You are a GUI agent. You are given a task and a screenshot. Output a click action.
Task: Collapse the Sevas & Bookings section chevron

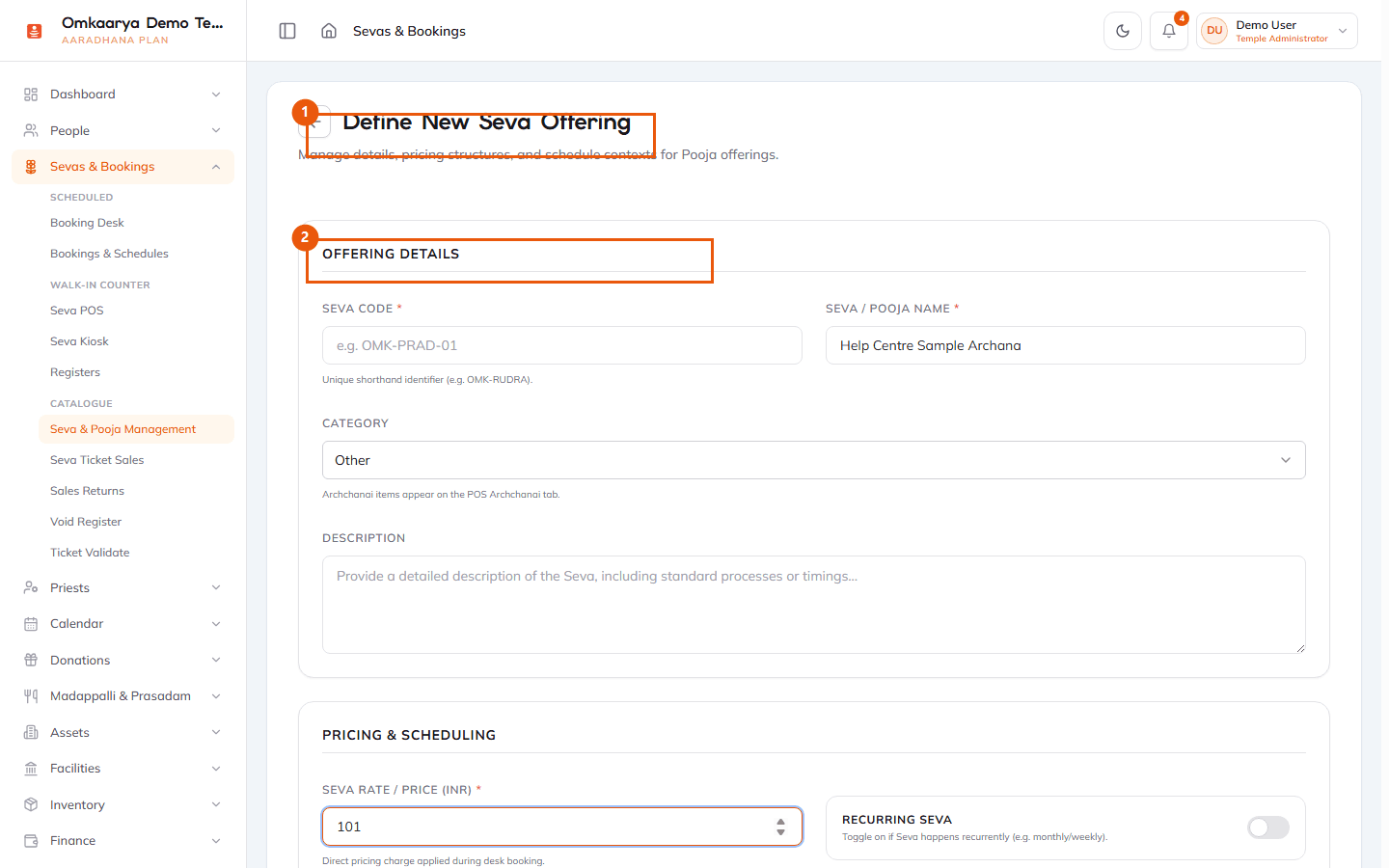216,167
